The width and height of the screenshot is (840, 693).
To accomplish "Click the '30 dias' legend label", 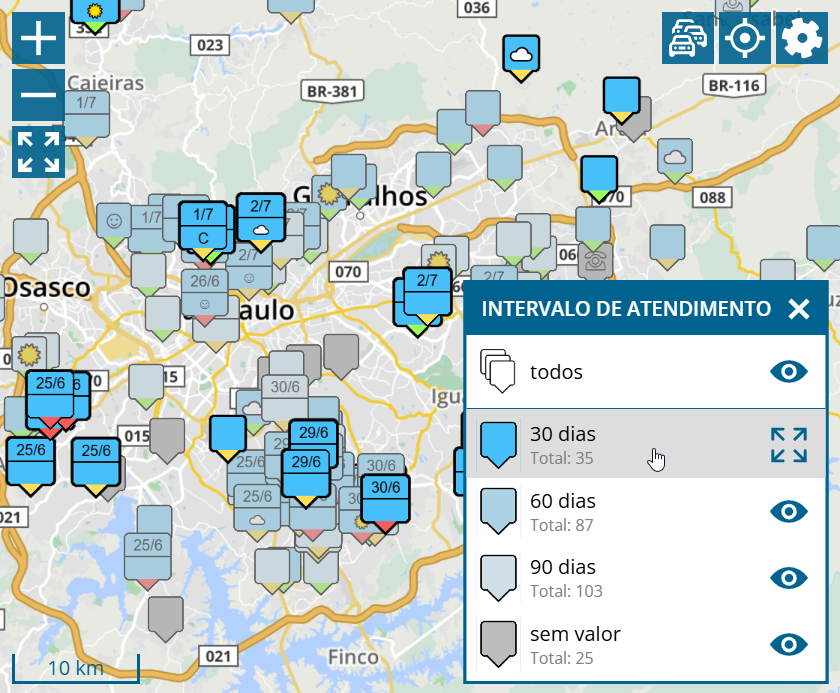I will (563, 434).
